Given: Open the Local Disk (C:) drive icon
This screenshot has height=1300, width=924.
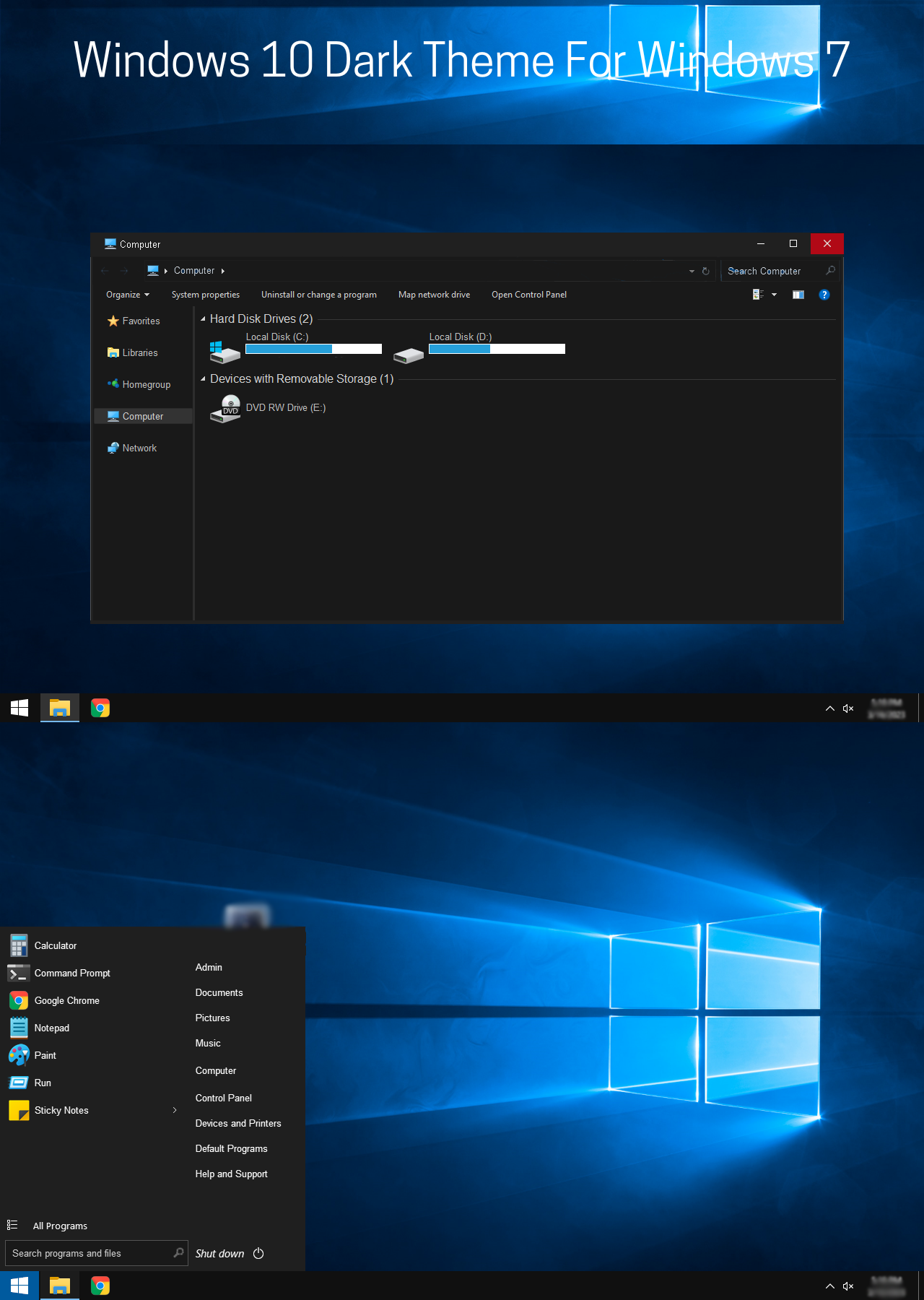Looking at the screenshot, I should click(x=225, y=352).
